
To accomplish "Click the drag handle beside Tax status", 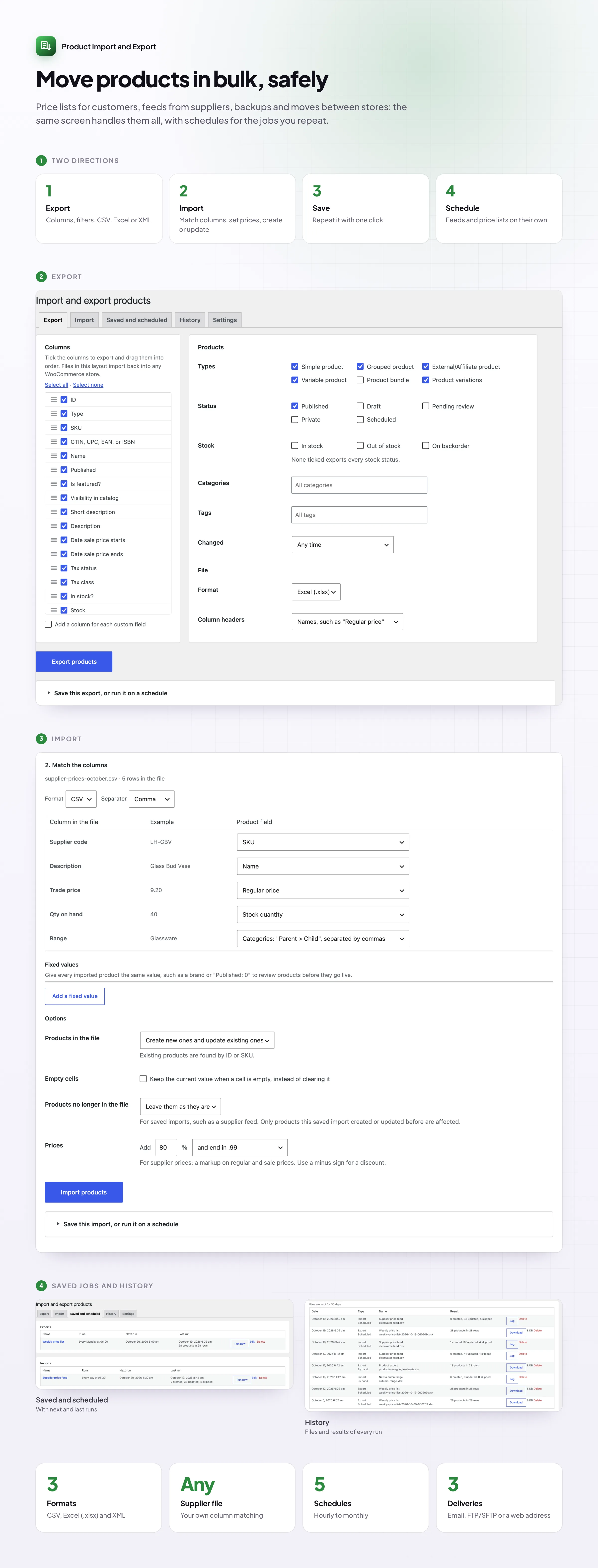I will (x=54, y=568).
